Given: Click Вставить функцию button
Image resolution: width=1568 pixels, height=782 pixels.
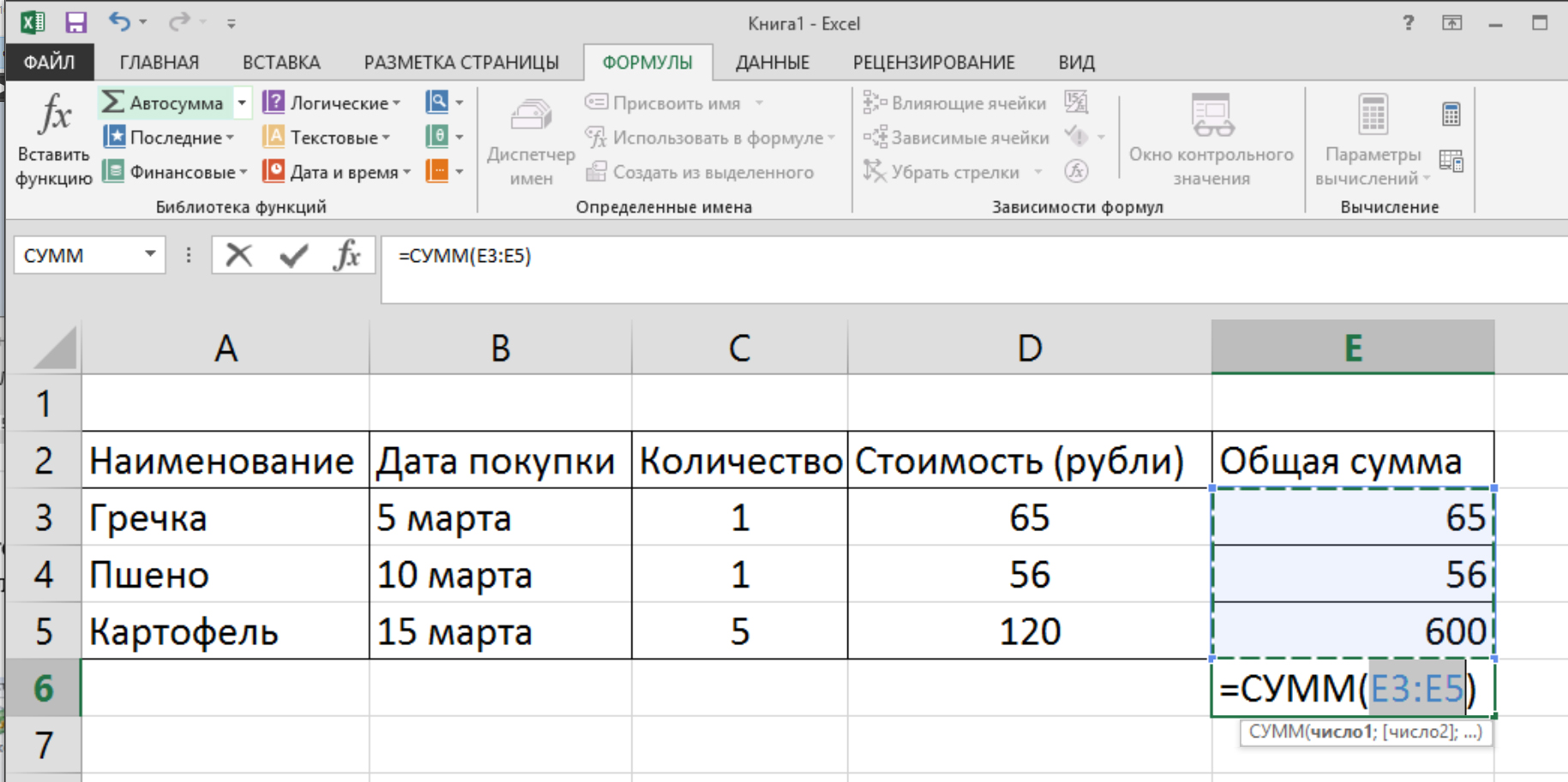Looking at the screenshot, I should (53, 140).
